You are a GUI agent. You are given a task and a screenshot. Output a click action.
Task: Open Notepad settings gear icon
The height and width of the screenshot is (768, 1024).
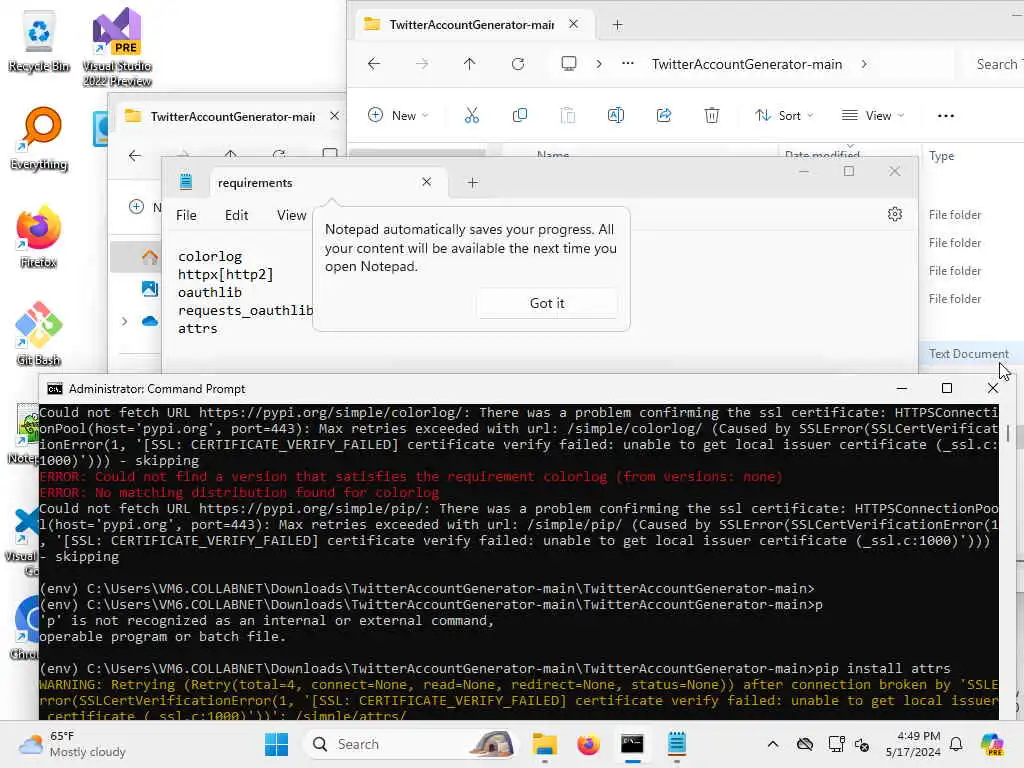coord(895,214)
